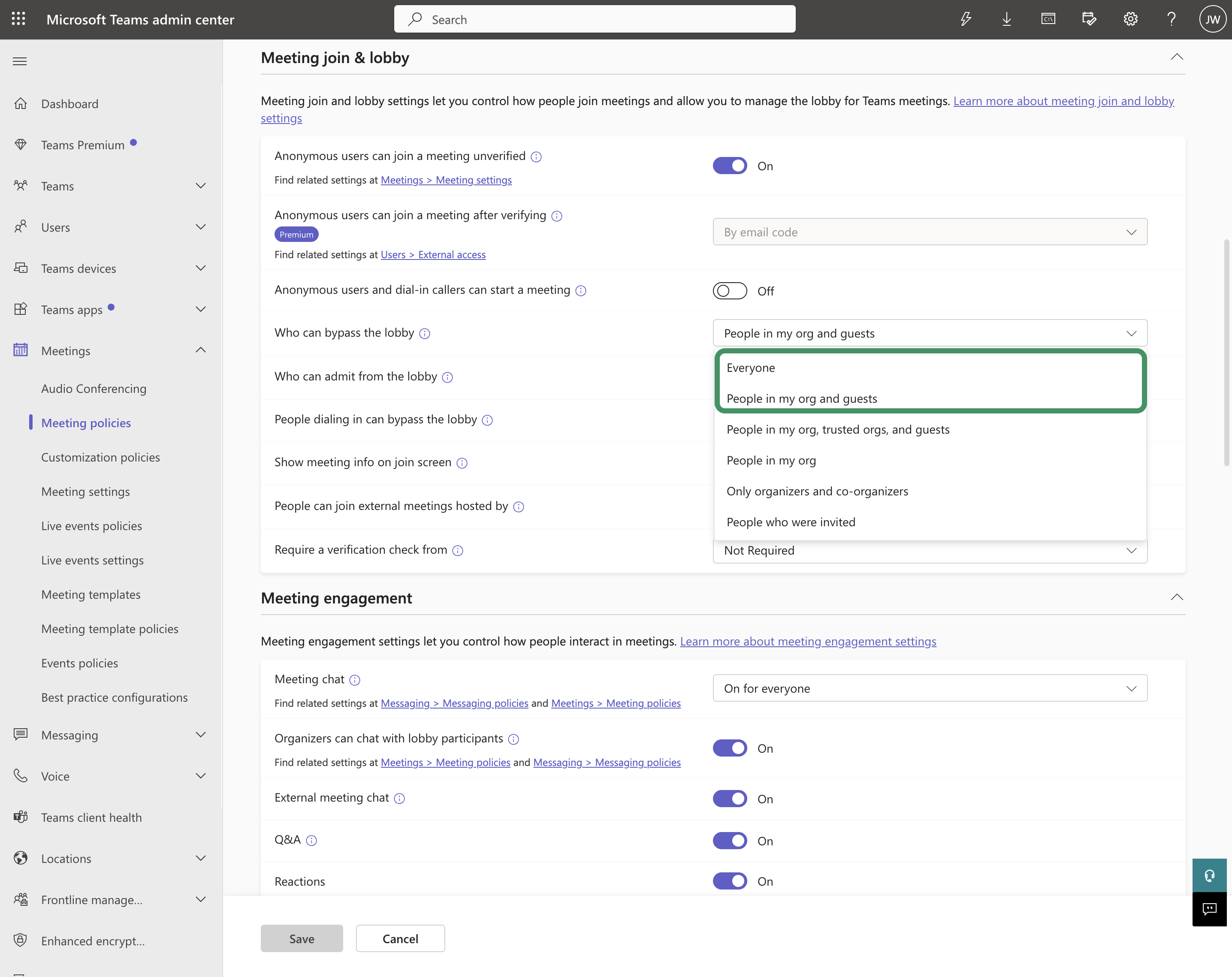
Task: Open Cloud Shell icon in header
Action: pos(1048,19)
